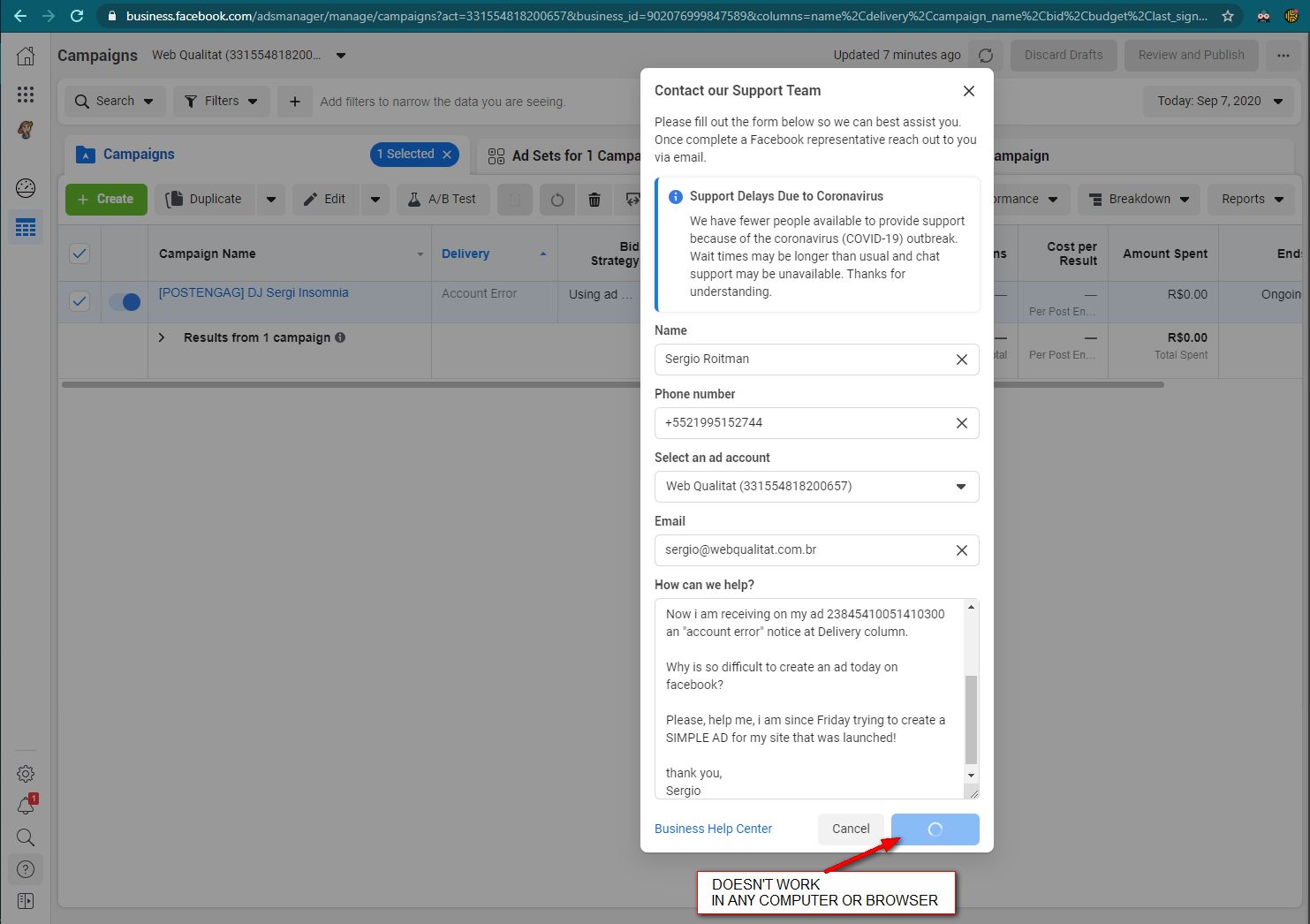Open the all tools grid icon

(x=26, y=94)
